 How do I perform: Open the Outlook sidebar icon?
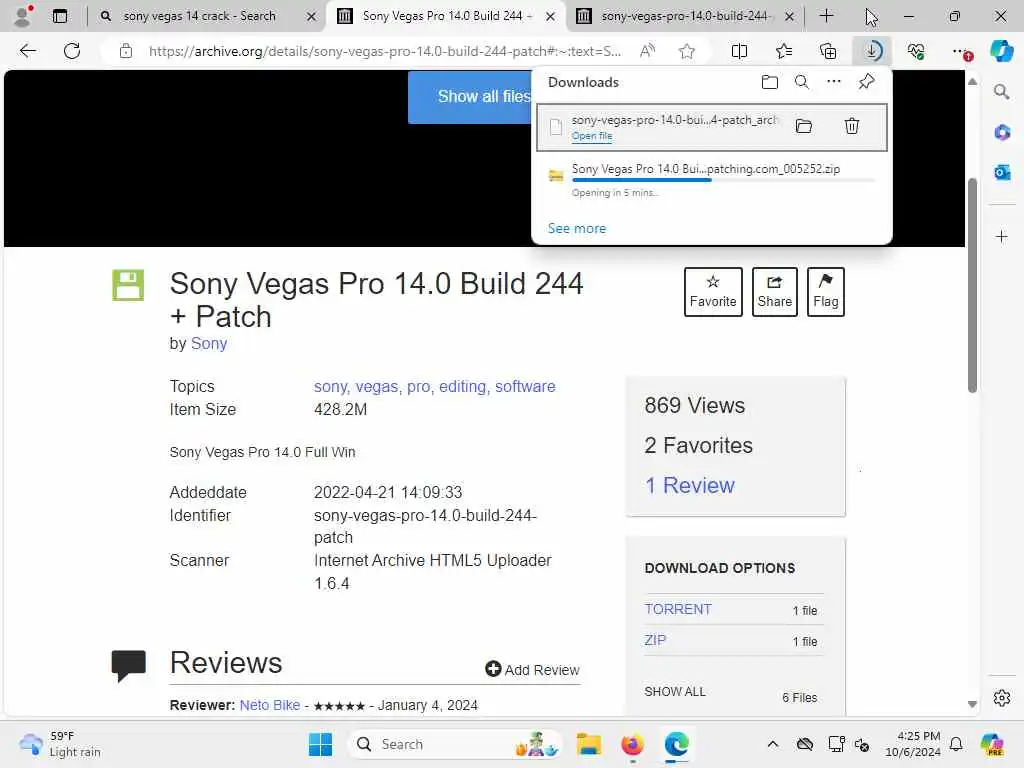1002,172
